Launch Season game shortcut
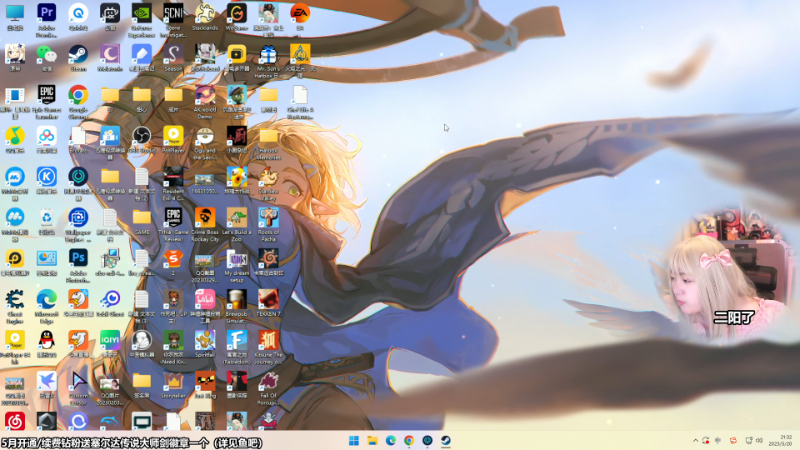 pyautogui.click(x=173, y=58)
